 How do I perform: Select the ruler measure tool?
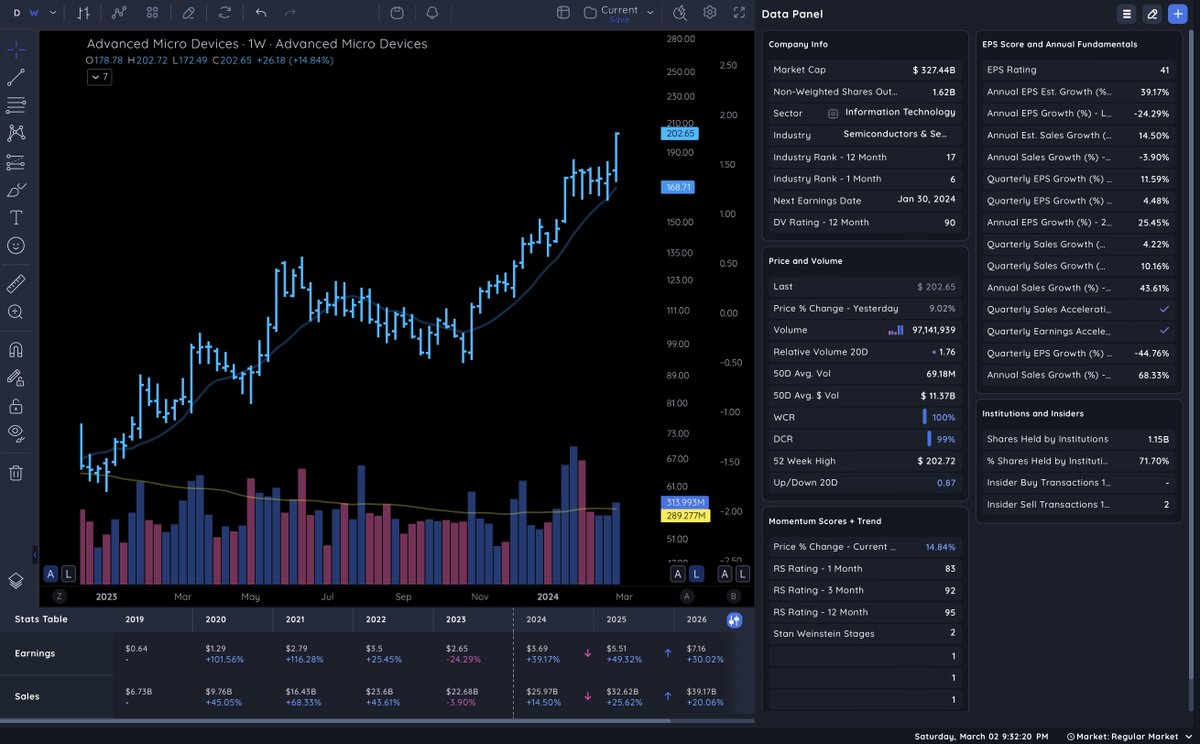16,284
